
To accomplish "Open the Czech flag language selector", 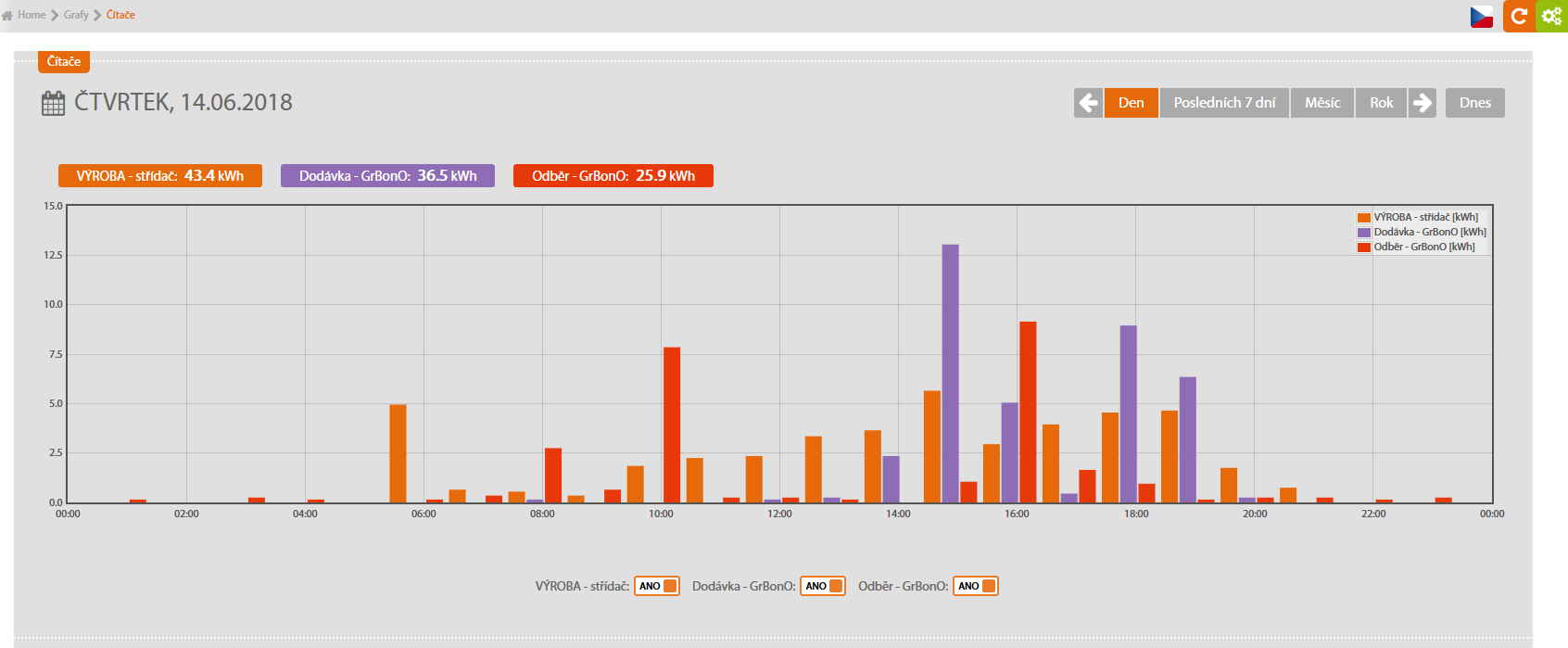I will coord(1482,17).
